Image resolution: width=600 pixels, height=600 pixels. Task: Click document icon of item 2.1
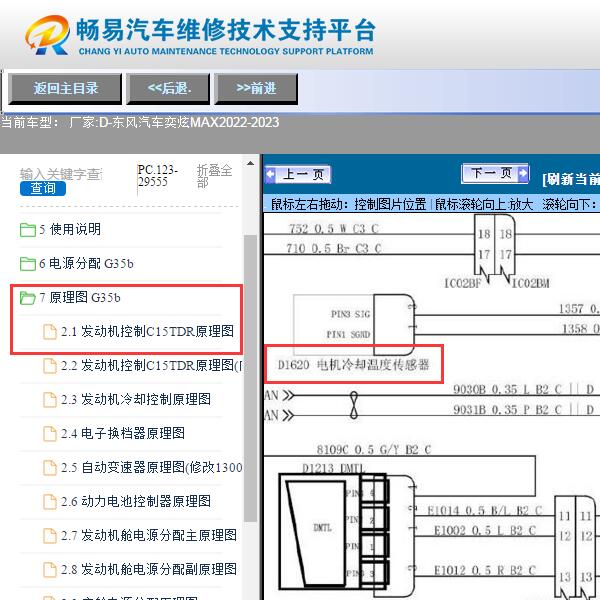click(50, 332)
